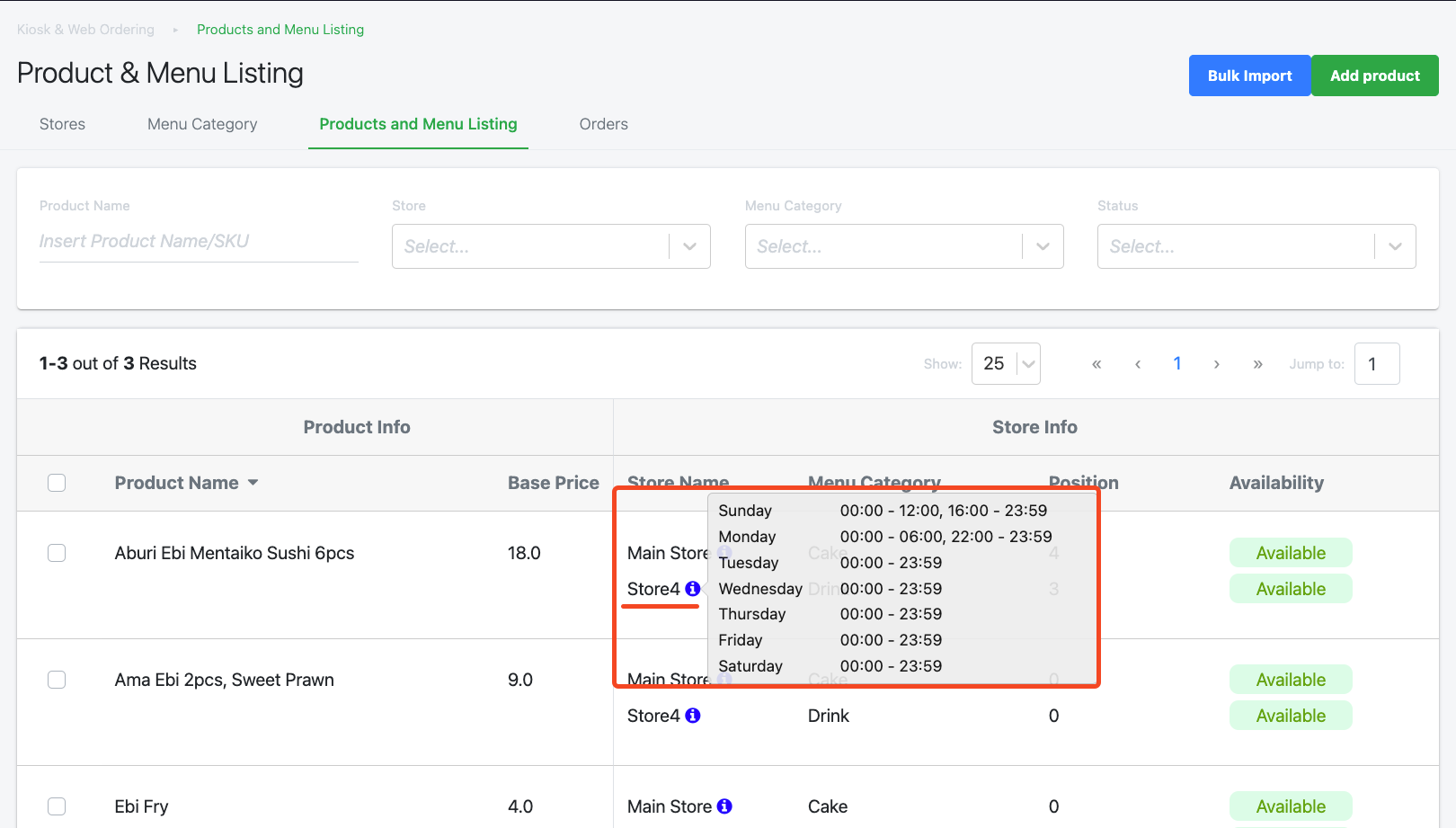The image size is (1456, 828).
Task: Click Sunday hours row in tooltip
Action: click(x=883, y=511)
